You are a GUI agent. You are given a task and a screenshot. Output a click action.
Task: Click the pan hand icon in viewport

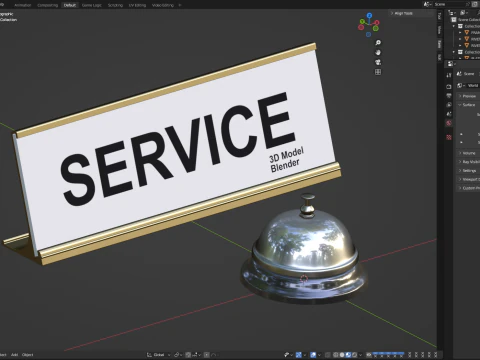click(378, 52)
